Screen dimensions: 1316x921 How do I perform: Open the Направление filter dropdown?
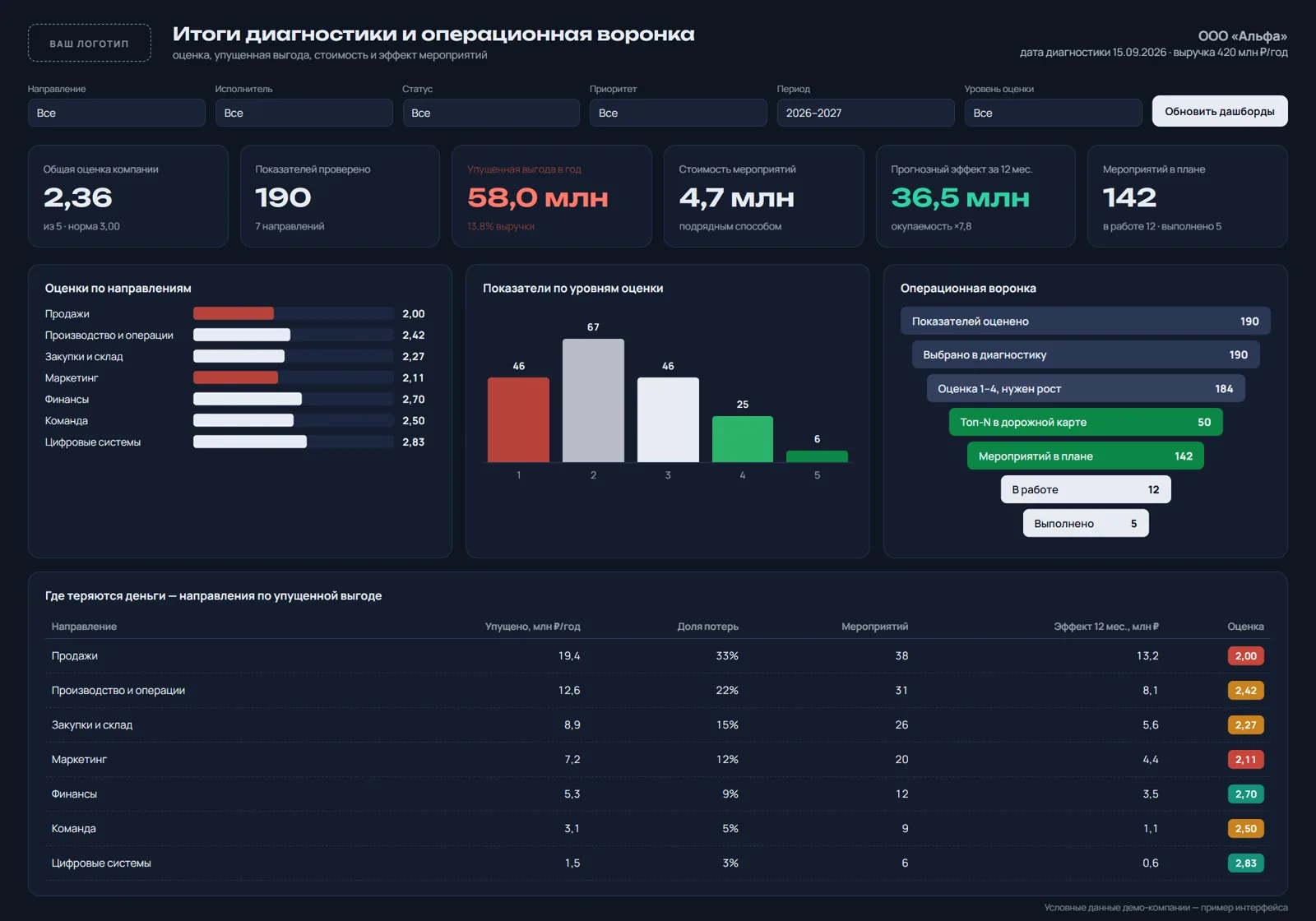(117, 113)
